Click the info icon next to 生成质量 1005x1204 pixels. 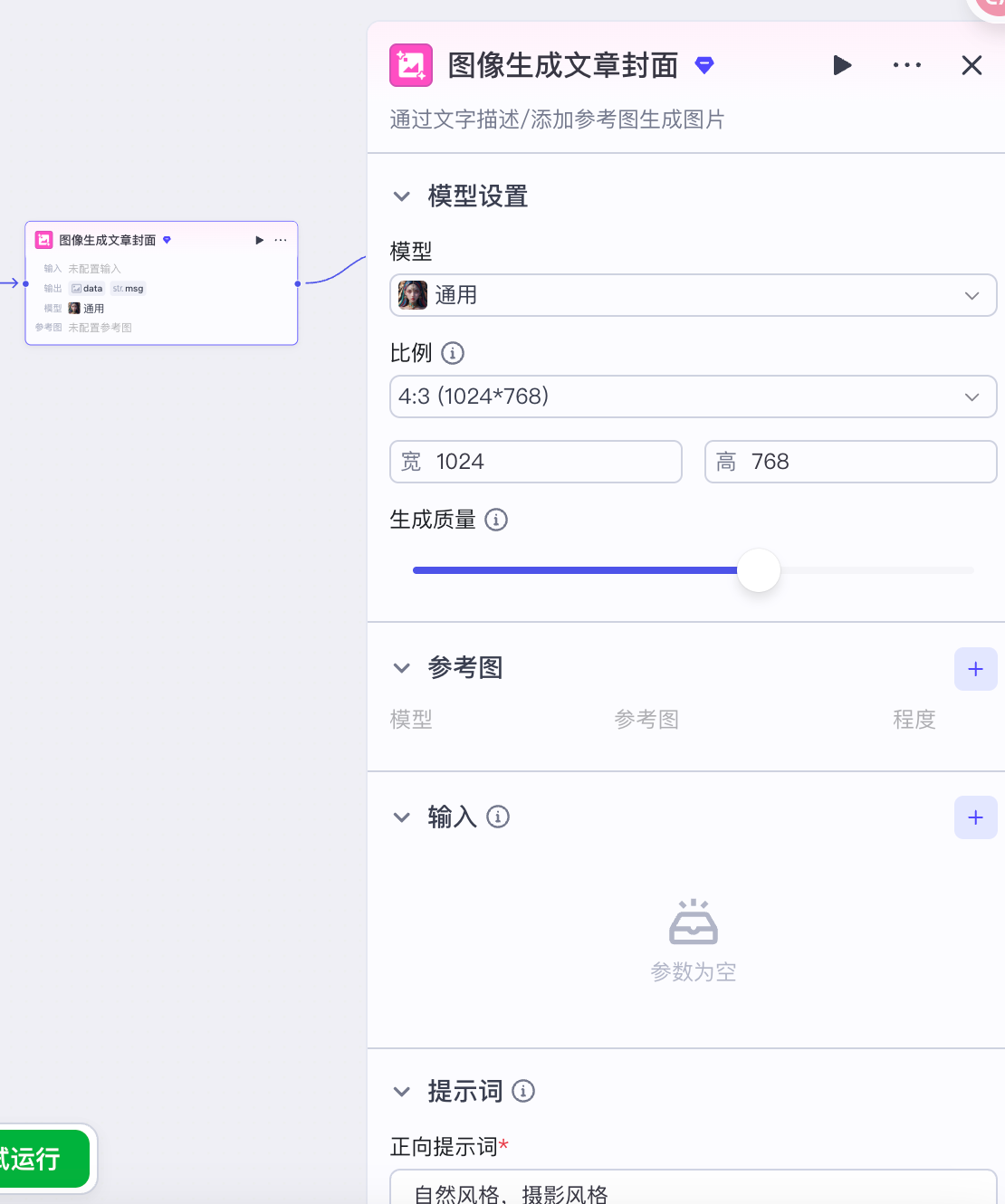[x=496, y=520]
